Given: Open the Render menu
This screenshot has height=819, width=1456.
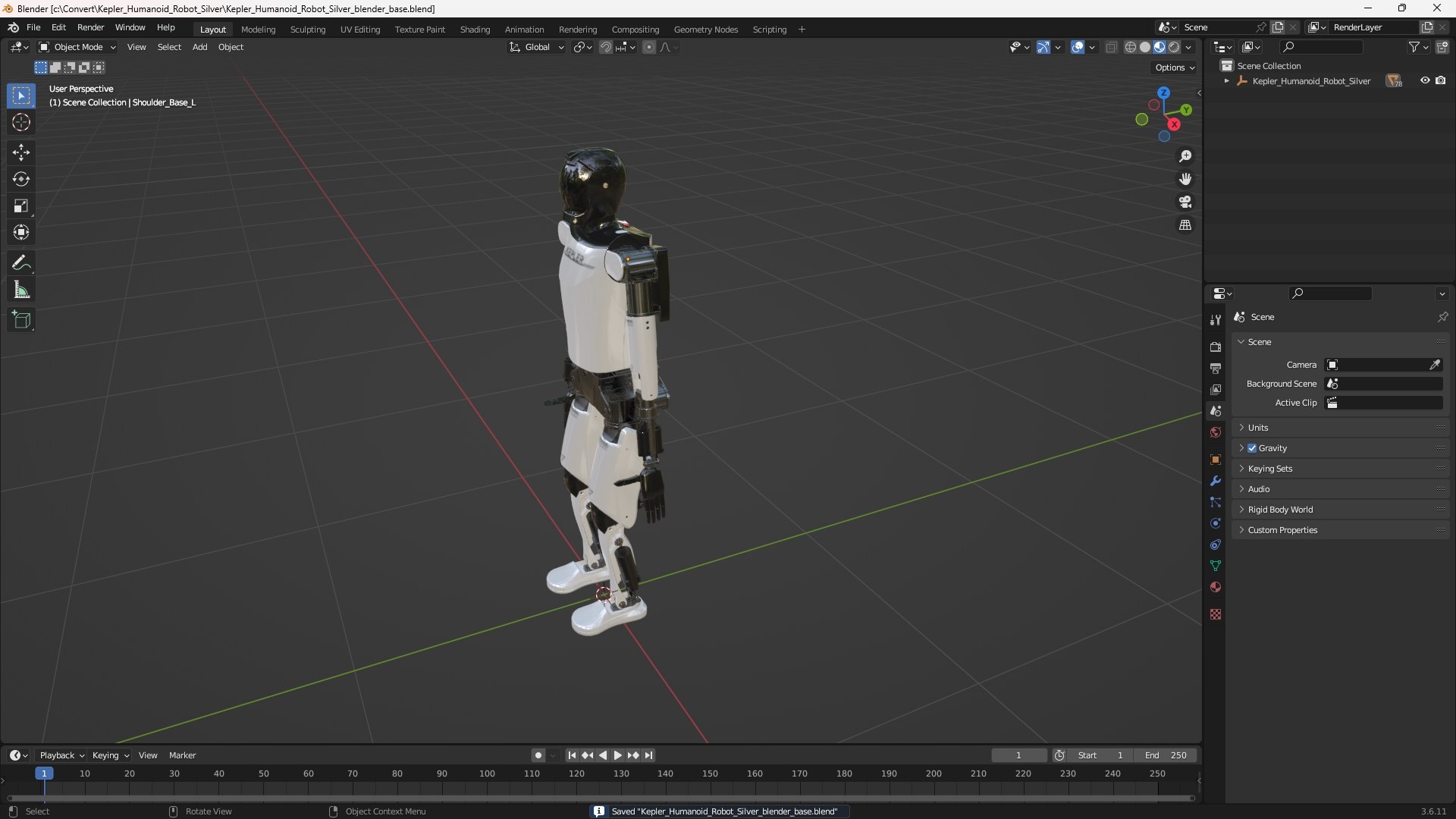Looking at the screenshot, I should click(x=90, y=27).
